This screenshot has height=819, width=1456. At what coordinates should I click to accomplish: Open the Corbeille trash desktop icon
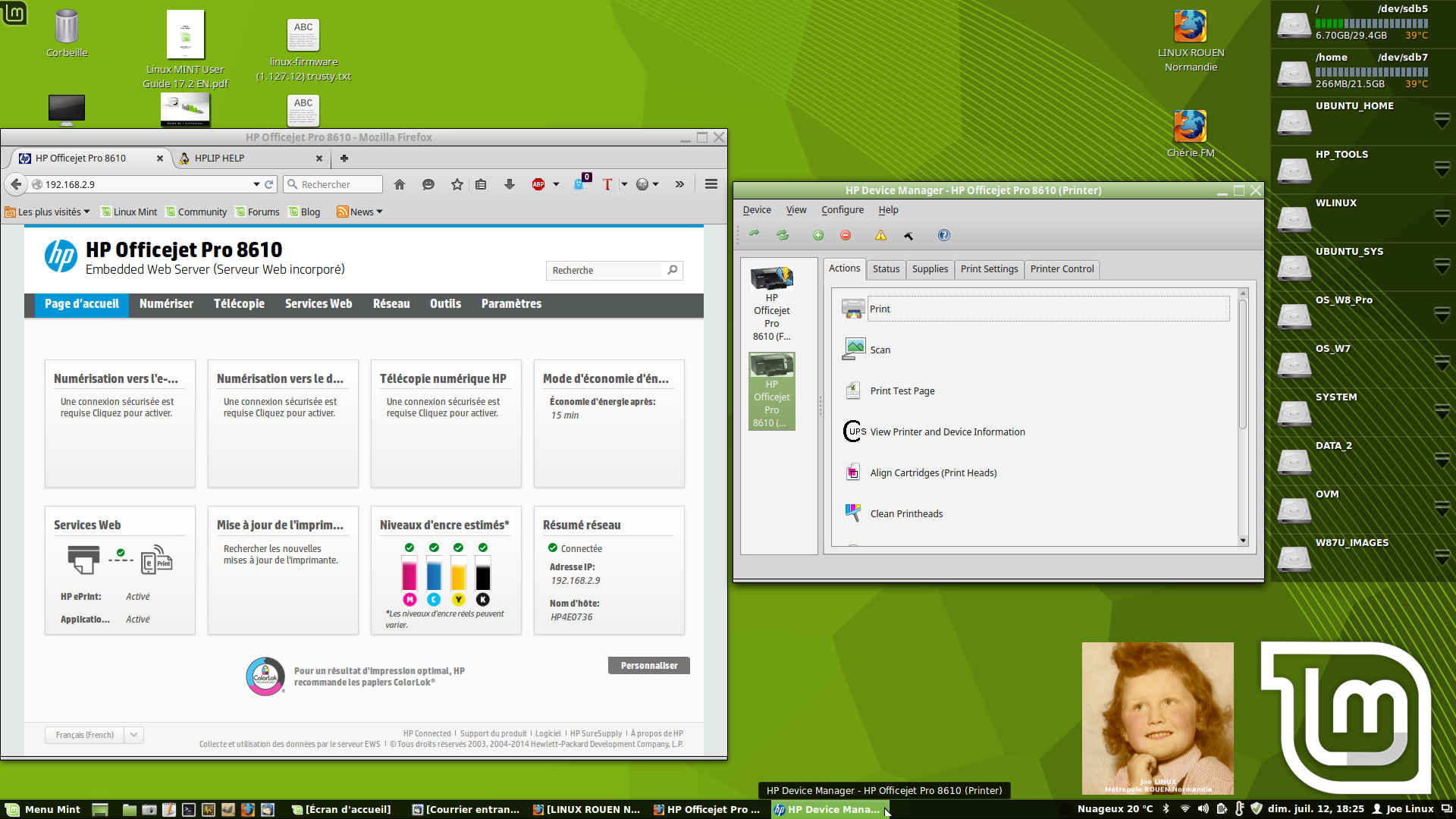click(67, 33)
